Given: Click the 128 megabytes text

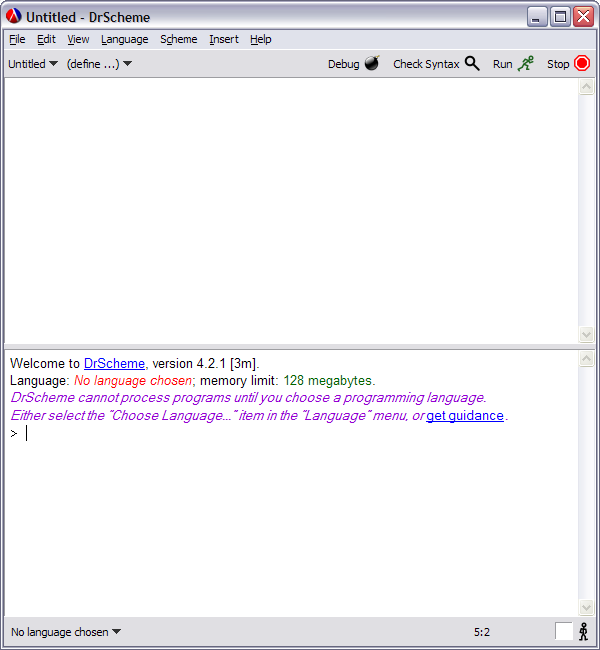Looking at the screenshot, I should click(329, 381).
